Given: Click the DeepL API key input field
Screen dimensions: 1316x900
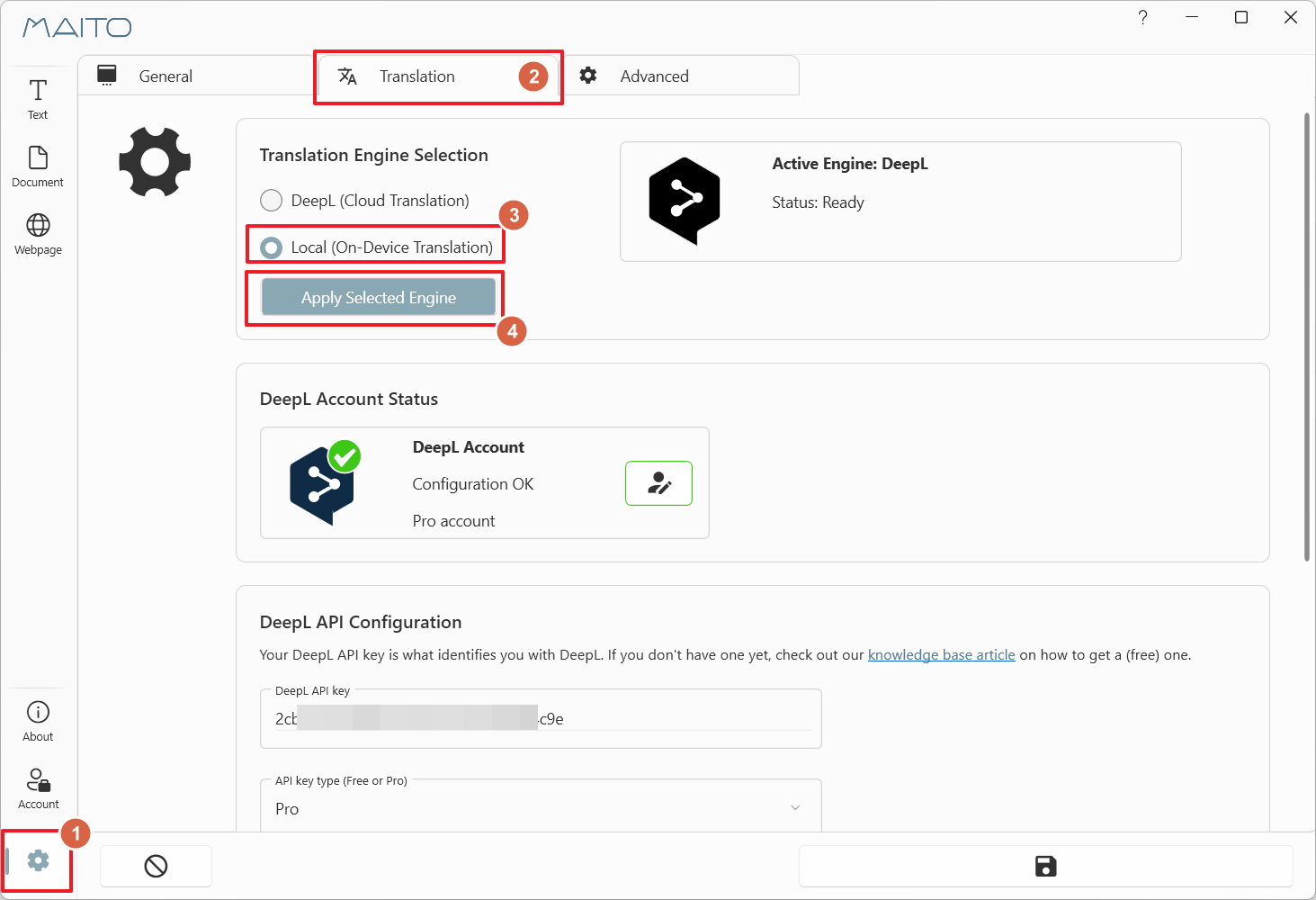Looking at the screenshot, I should [x=541, y=719].
